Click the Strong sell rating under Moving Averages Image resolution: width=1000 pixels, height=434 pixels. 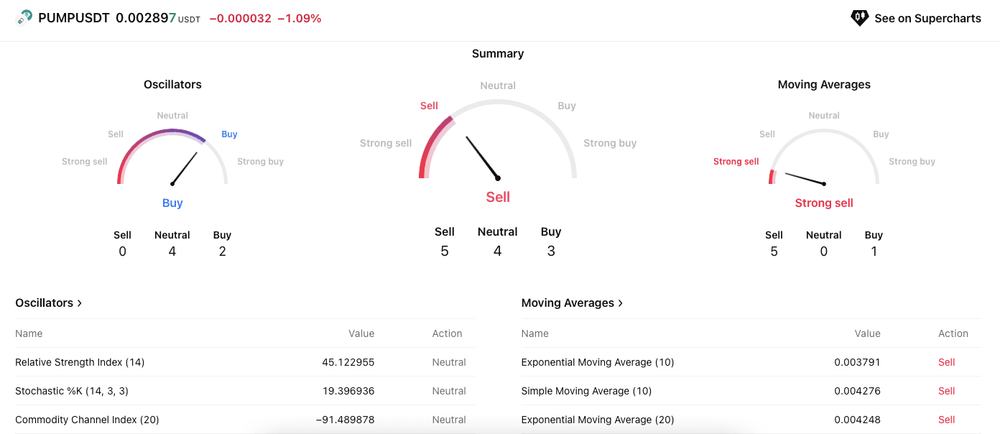824,203
